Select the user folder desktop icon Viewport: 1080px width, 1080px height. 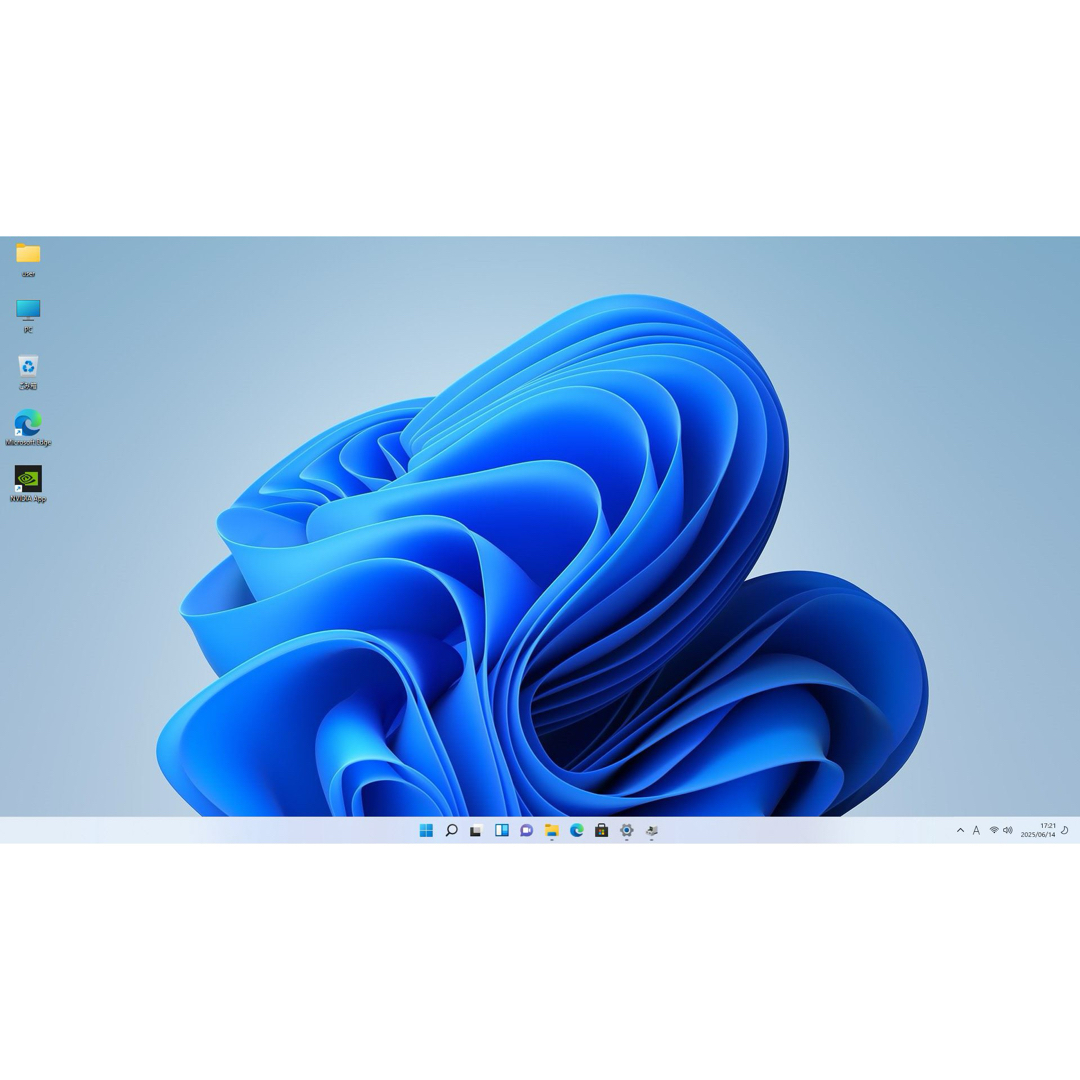28,260
